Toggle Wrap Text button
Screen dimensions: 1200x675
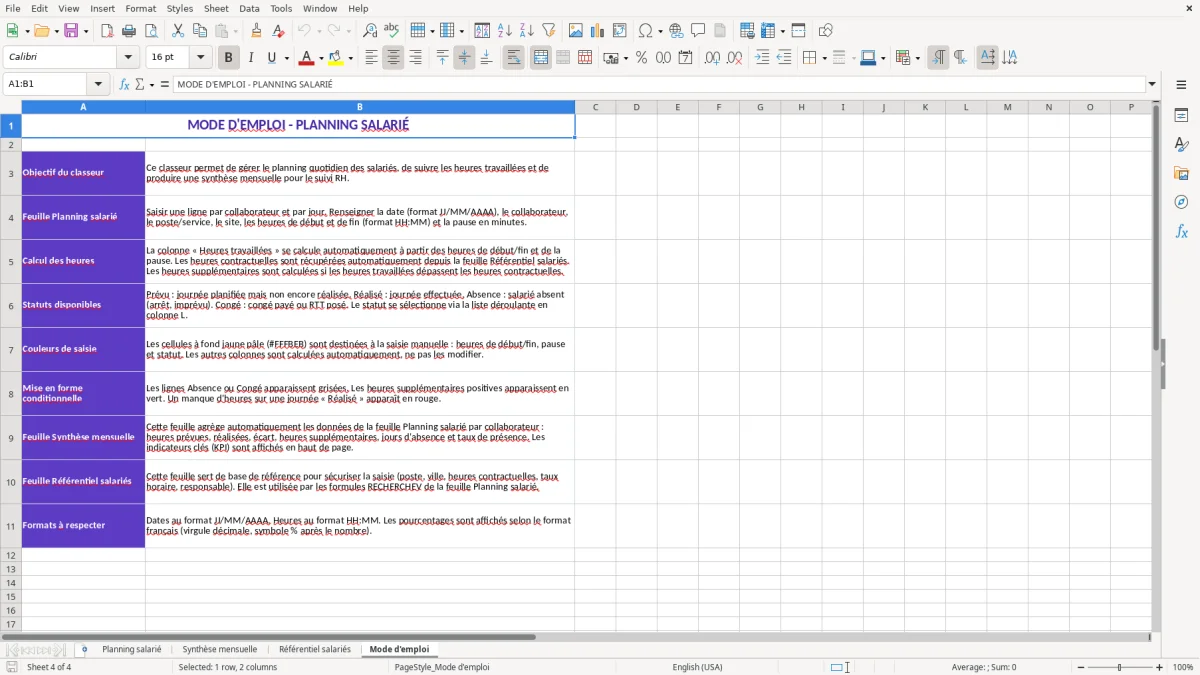514,58
